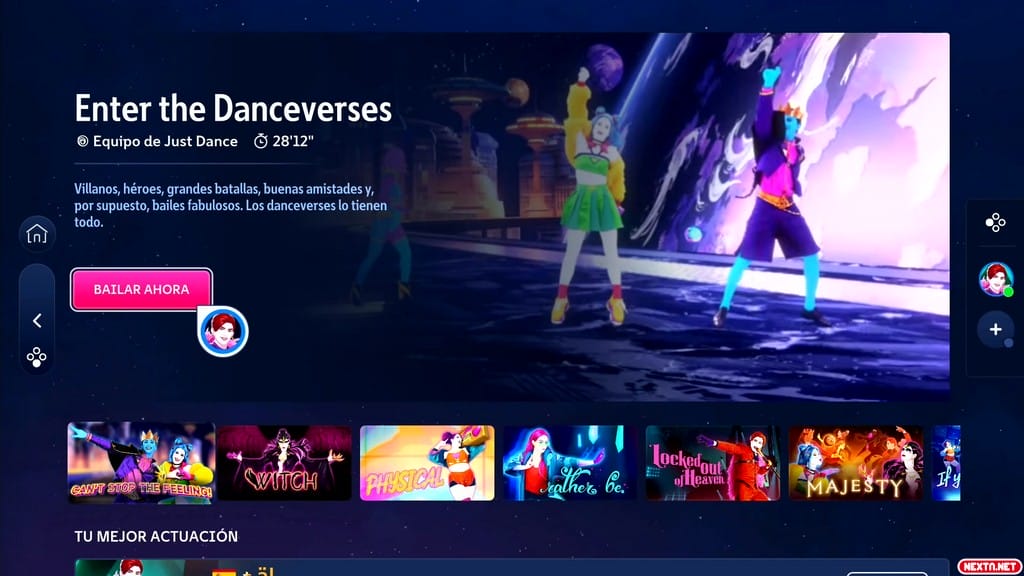Click the controller dots icon in left sidebar
Screen dimensions: 1024x576
click(x=36, y=357)
